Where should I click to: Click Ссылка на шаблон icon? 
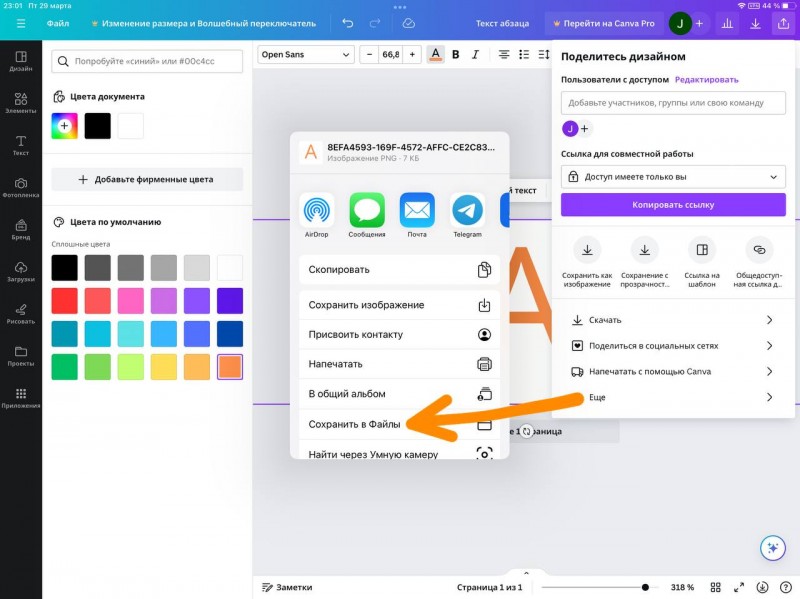coord(702,250)
